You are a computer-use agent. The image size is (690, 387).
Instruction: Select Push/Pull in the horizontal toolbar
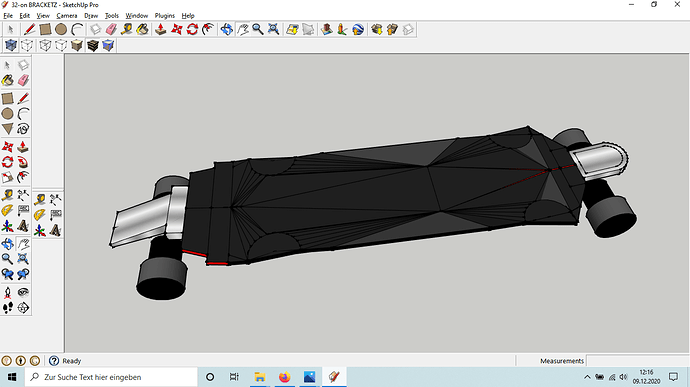(161, 29)
